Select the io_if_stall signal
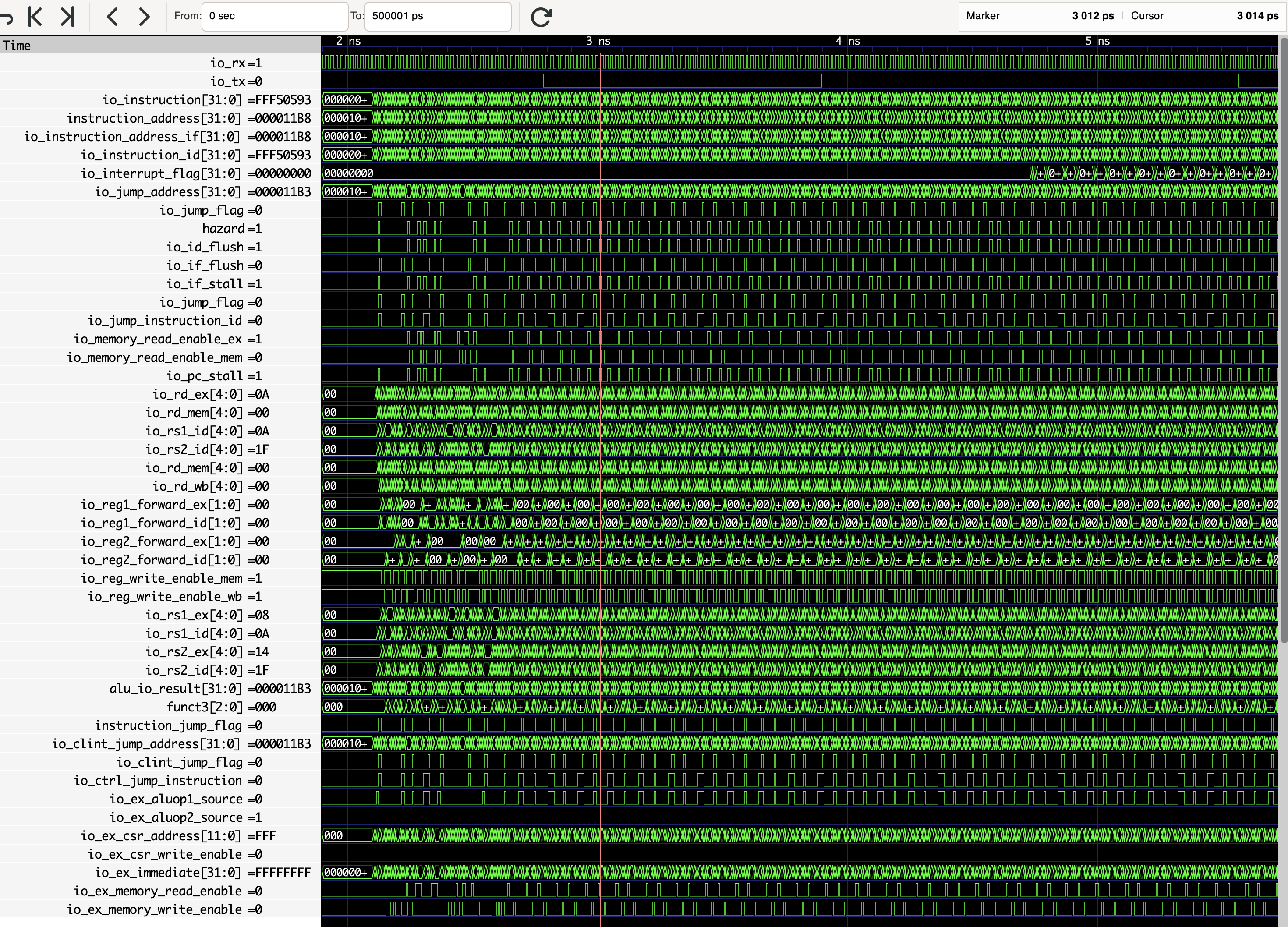The image size is (1288, 927). (x=160, y=284)
